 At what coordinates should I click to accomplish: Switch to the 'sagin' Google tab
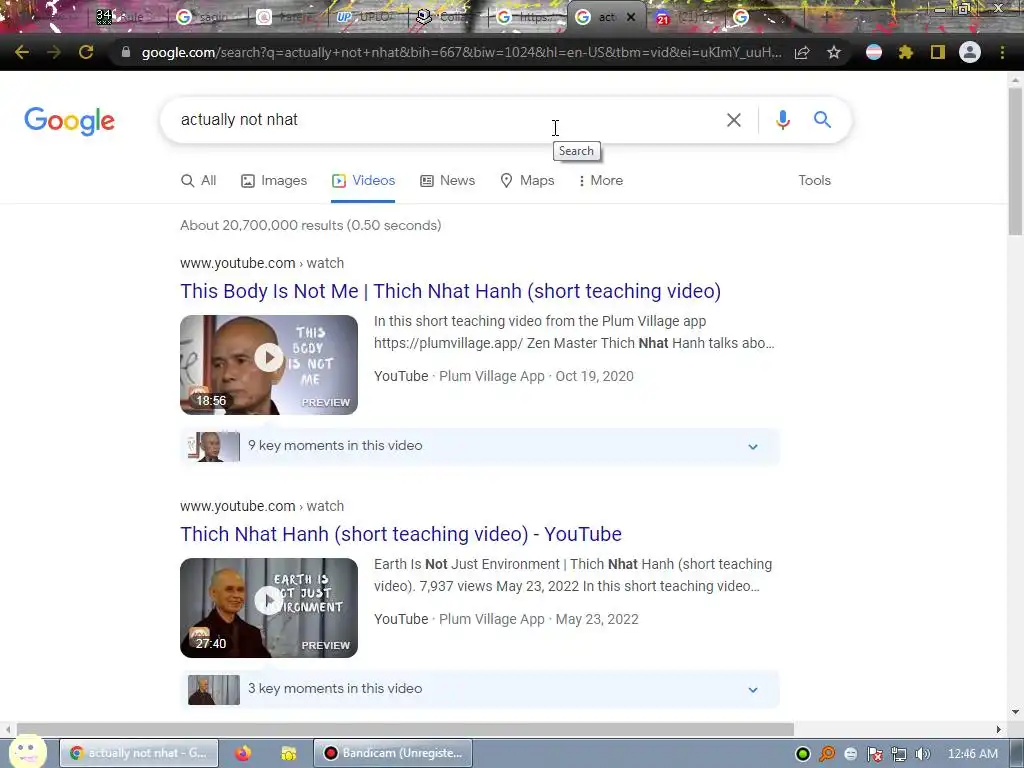206,18
